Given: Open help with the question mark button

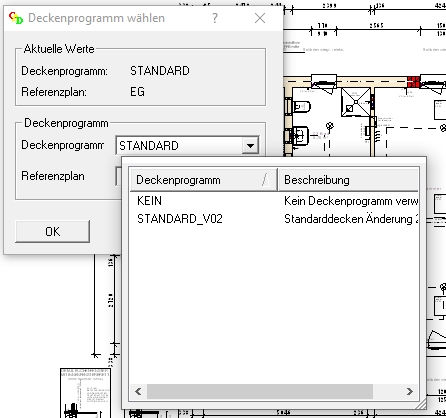Looking at the screenshot, I should 215,18.
